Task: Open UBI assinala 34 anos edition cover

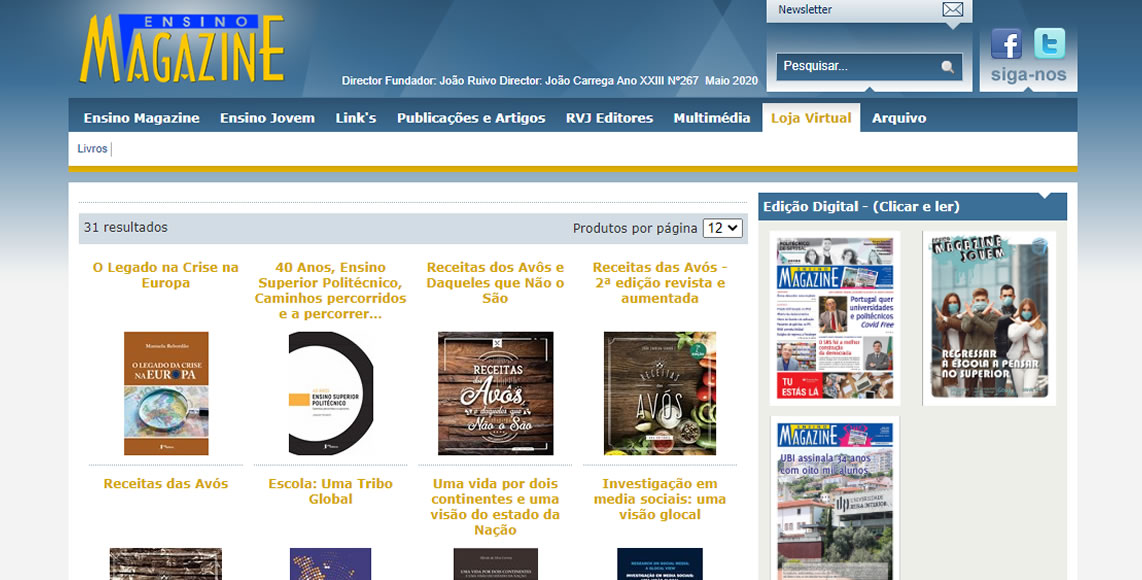Action: coord(835,498)
